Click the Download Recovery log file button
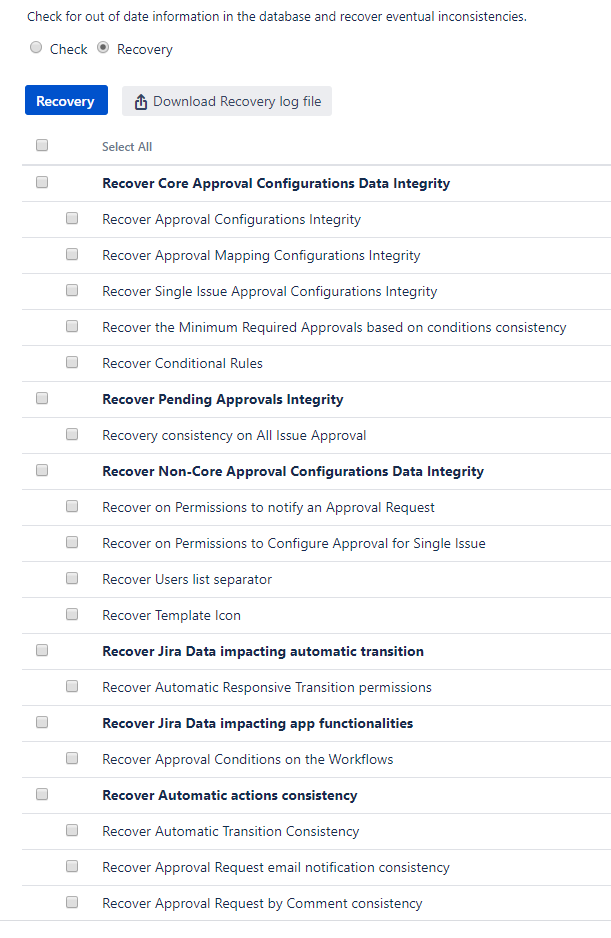The image size is (611, 938). (x=227, y=101)
